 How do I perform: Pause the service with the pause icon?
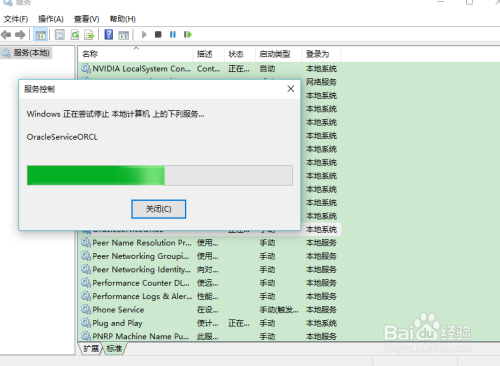point(173,34)
